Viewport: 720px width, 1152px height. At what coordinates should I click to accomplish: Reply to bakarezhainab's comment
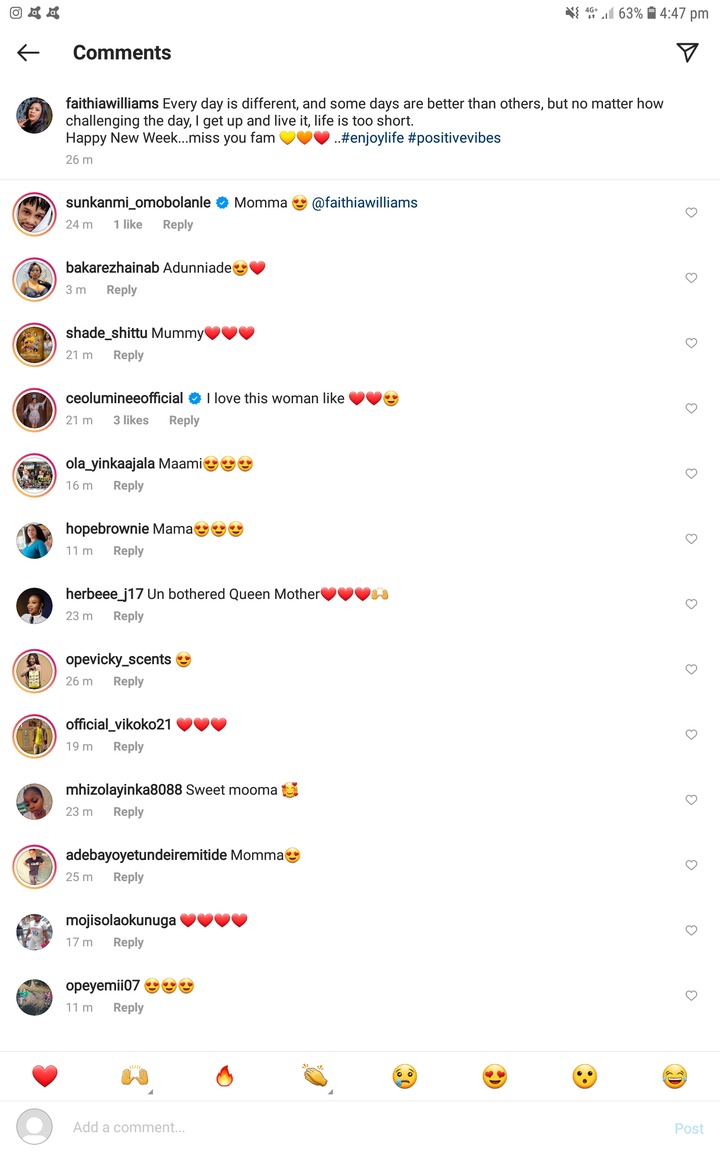(122, 289)
